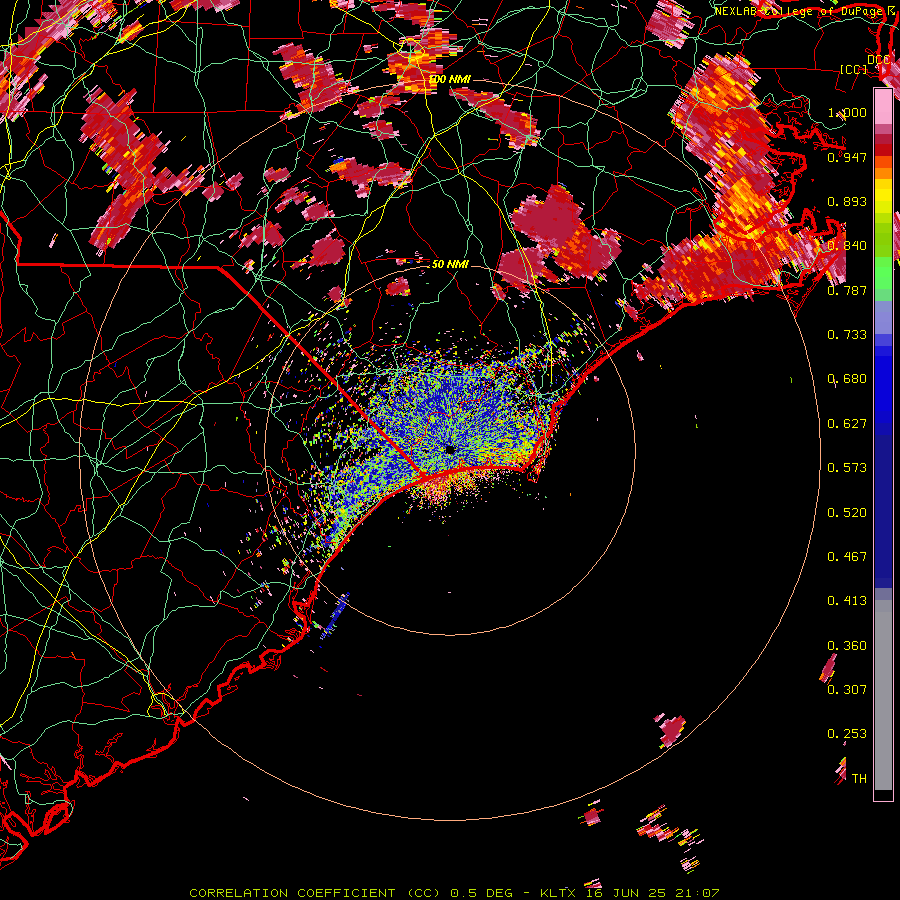Click the 0.413 scale value

point(847,601)
